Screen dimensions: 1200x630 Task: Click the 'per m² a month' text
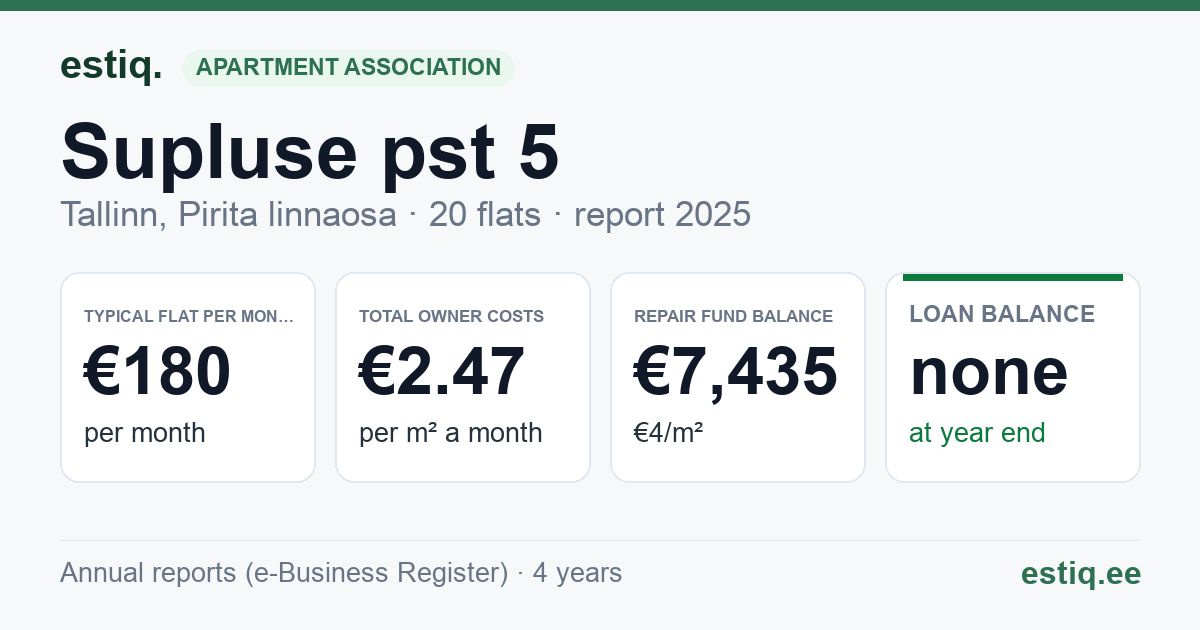pyautogui.click(x=450, y=433)
